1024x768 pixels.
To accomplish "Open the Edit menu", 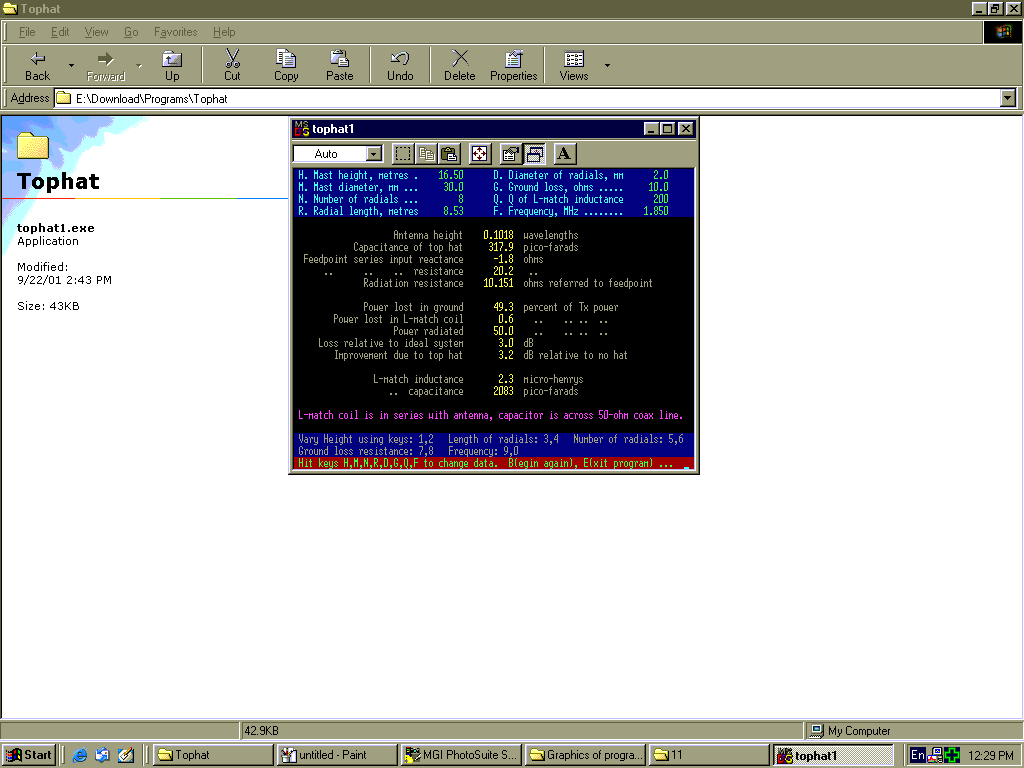I will [x=60, y=32].
